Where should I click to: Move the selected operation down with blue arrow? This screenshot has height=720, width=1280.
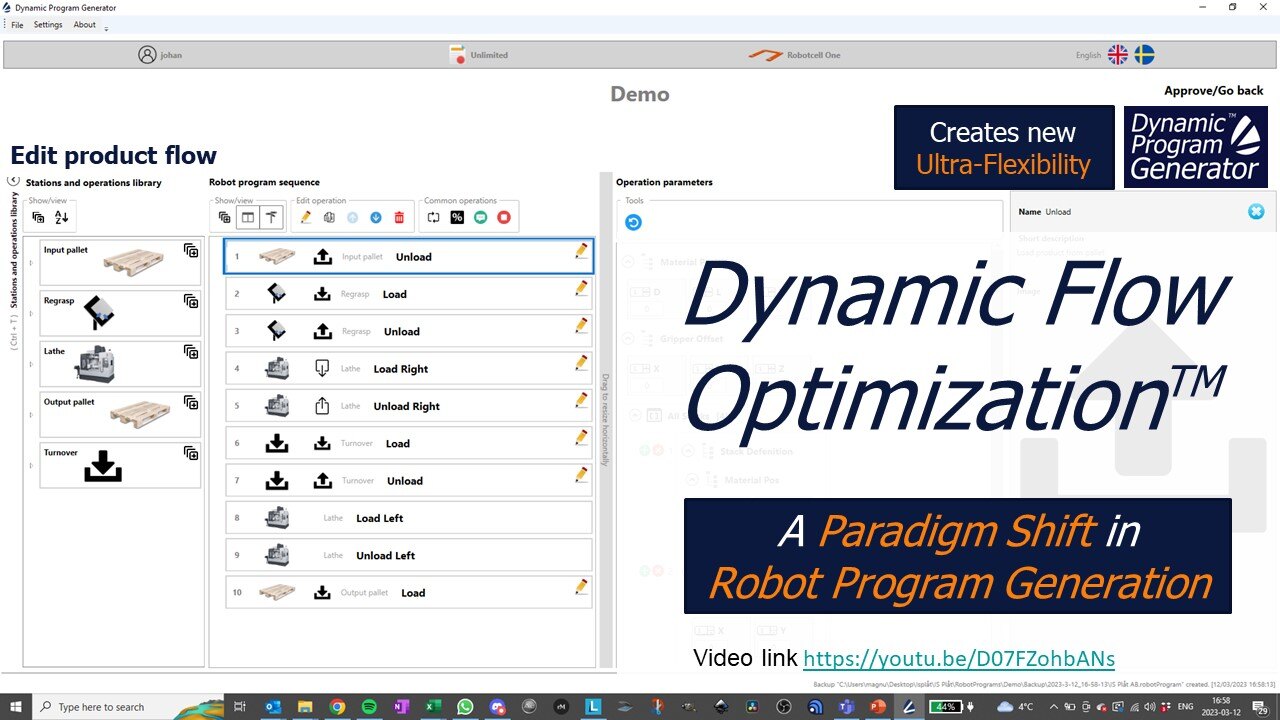click(x=375, y=217)
